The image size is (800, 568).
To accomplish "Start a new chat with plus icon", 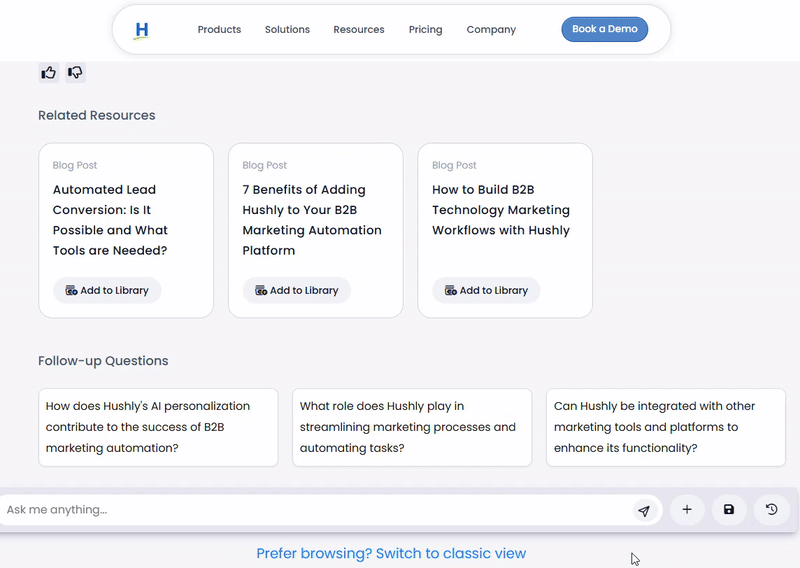I will pyautogui.click(x=687, y=509).
